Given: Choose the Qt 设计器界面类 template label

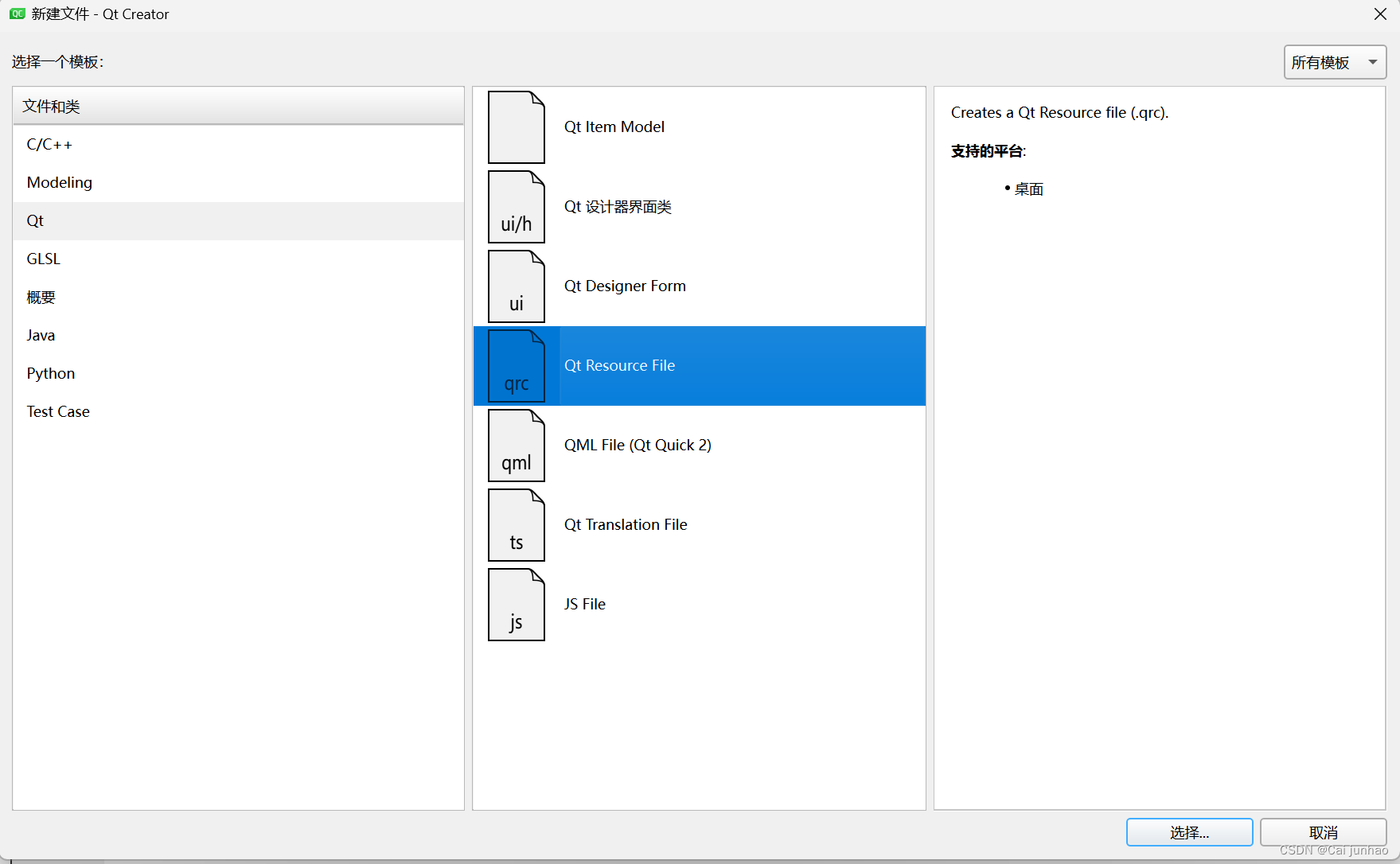Looking at the screenshot, I should coord(618,207).
